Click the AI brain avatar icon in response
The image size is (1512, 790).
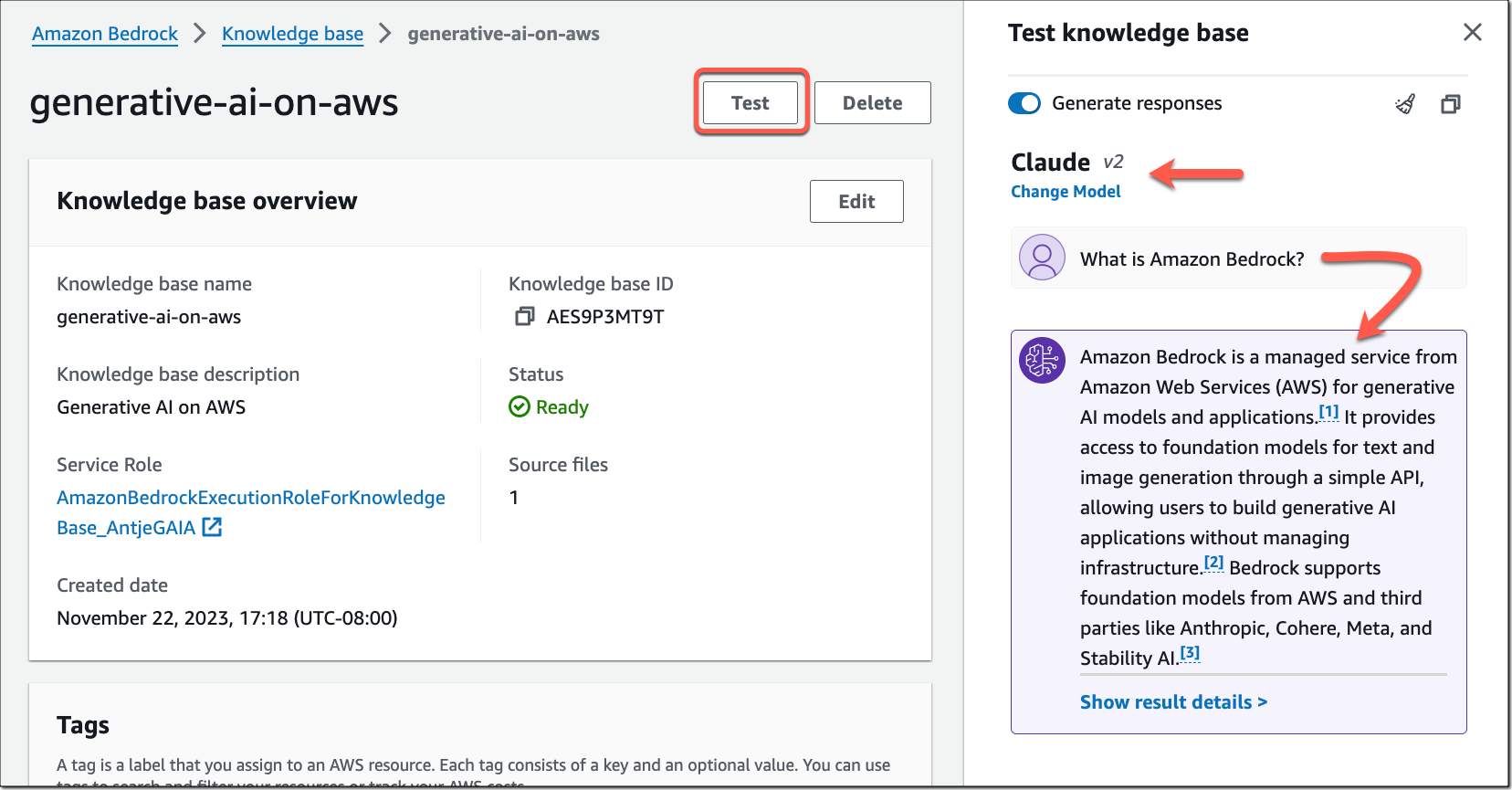coord(1042,361)
